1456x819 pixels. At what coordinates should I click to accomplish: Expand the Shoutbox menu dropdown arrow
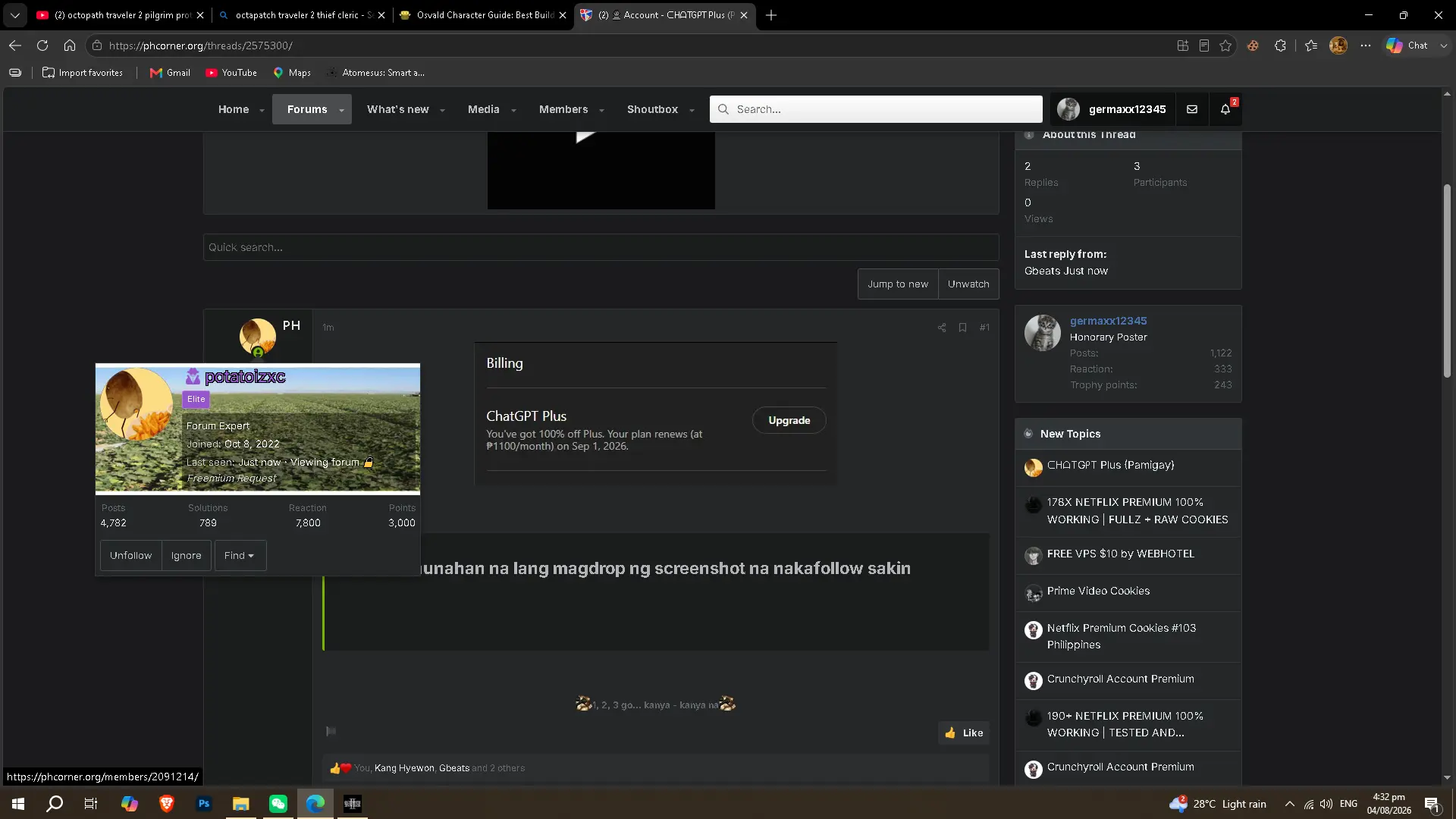[692, 111]
